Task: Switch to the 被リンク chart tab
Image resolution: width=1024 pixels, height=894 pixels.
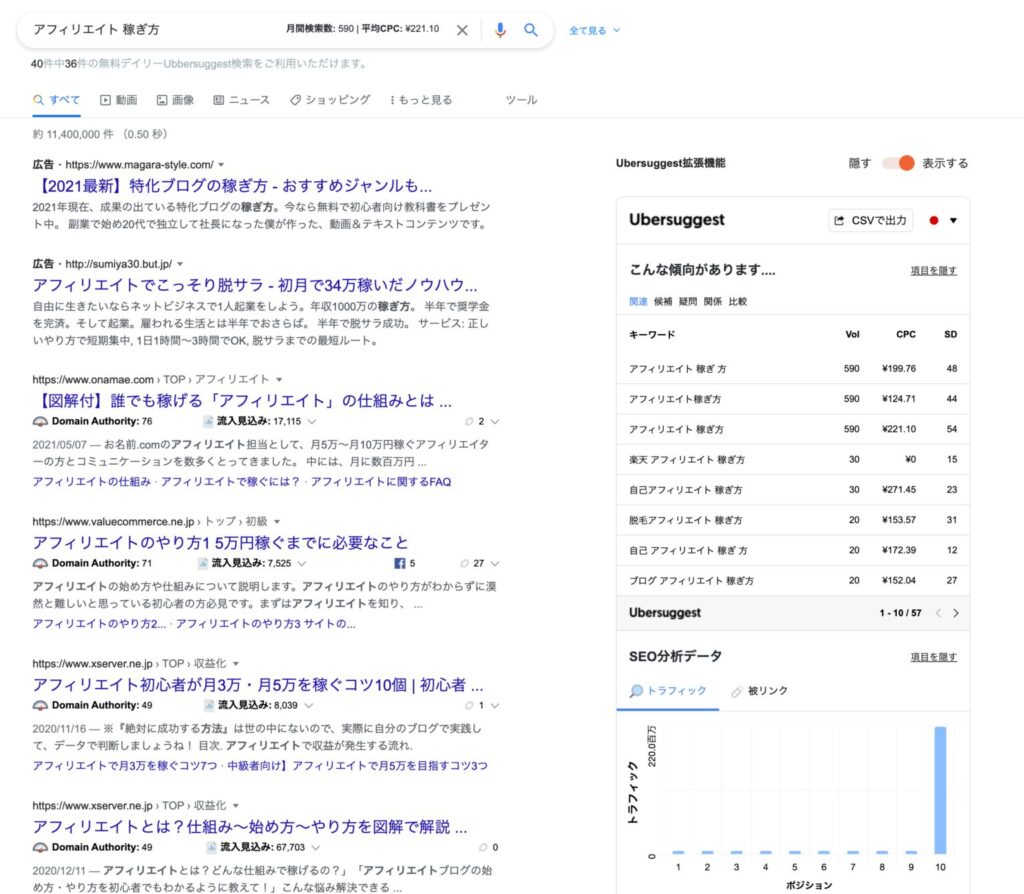Action: [760, 691]
